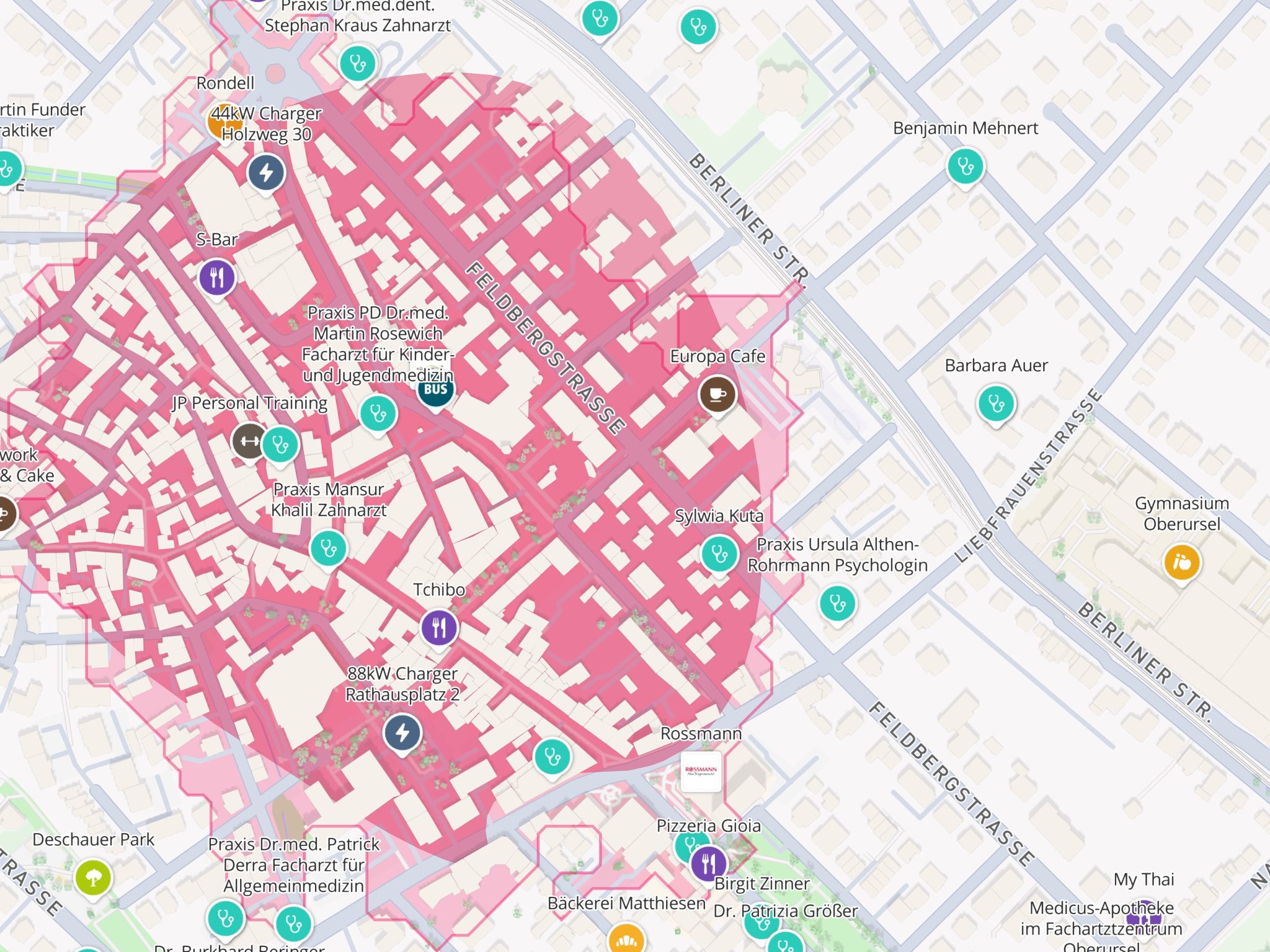Select the Pizzeria Gioia restaurant marker

(x=708, y=863)
